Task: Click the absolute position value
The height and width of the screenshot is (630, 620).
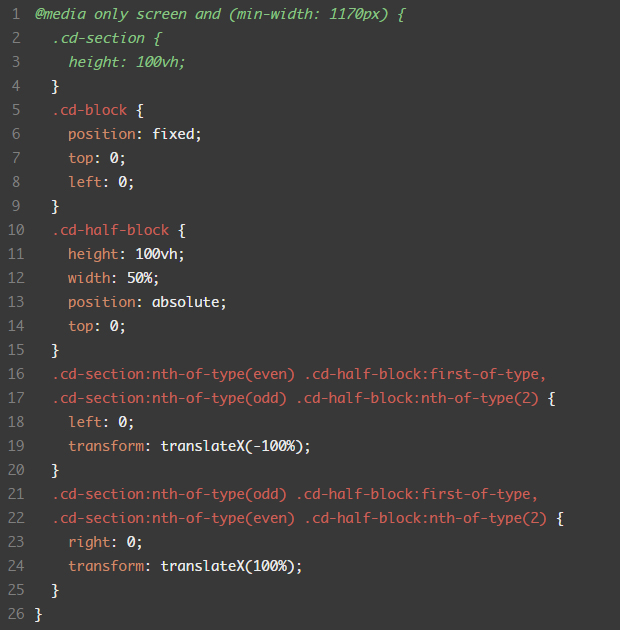Action: coord(186,302)
